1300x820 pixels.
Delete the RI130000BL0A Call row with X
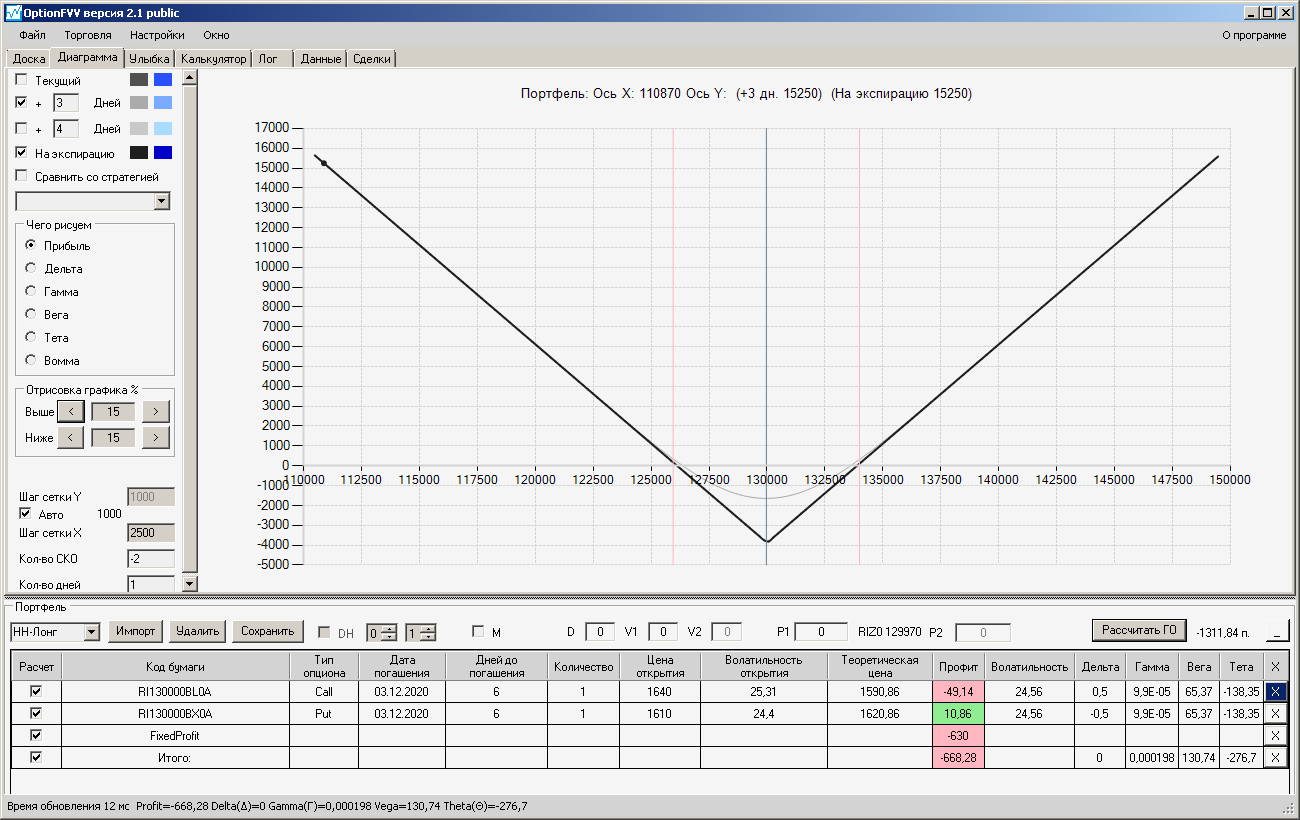click(x=1275, y=691)
